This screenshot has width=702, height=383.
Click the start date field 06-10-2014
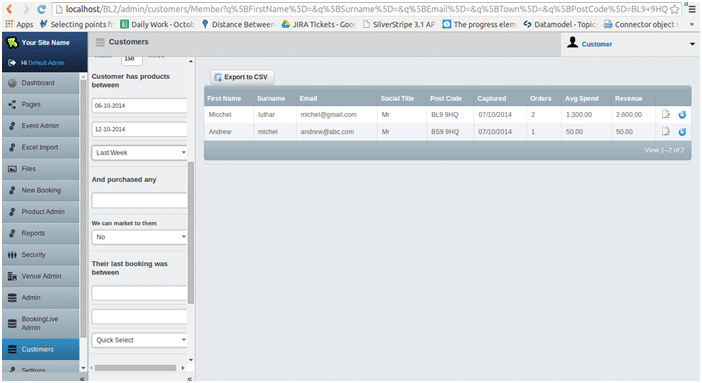tap(139, 106)
